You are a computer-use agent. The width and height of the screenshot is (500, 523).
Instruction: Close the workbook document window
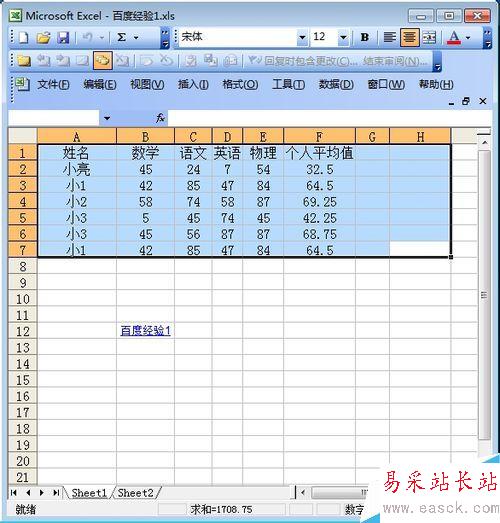coord(483,101)
